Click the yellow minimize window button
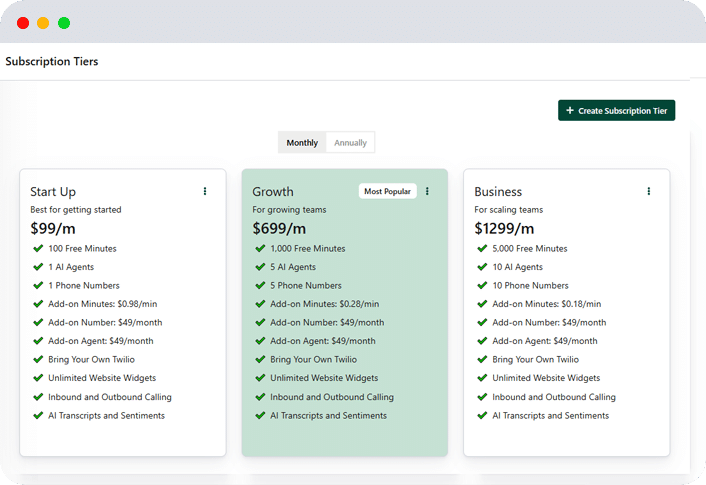This screenshot has width=706, height=485. point(43,23)
